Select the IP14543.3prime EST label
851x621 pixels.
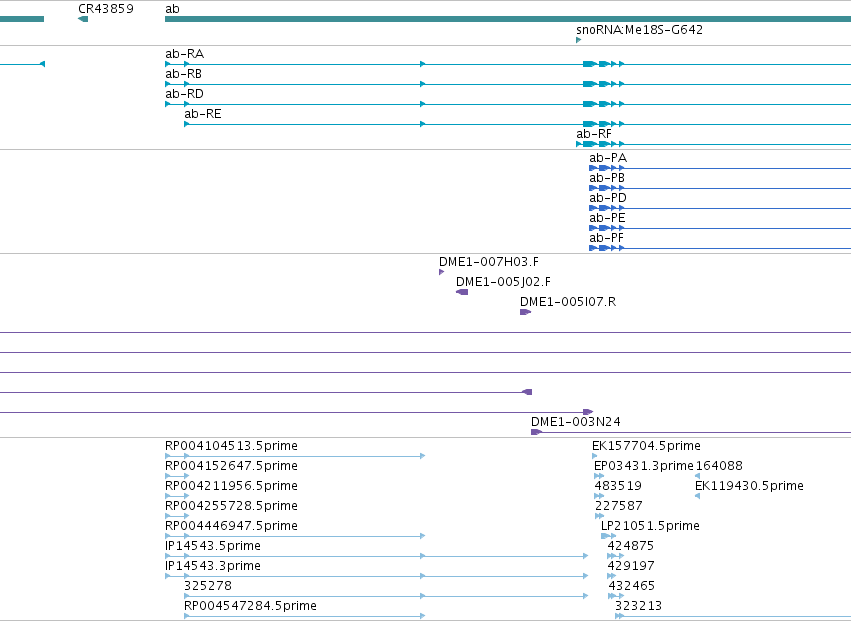pyautogui.click(x=213, y=566)
